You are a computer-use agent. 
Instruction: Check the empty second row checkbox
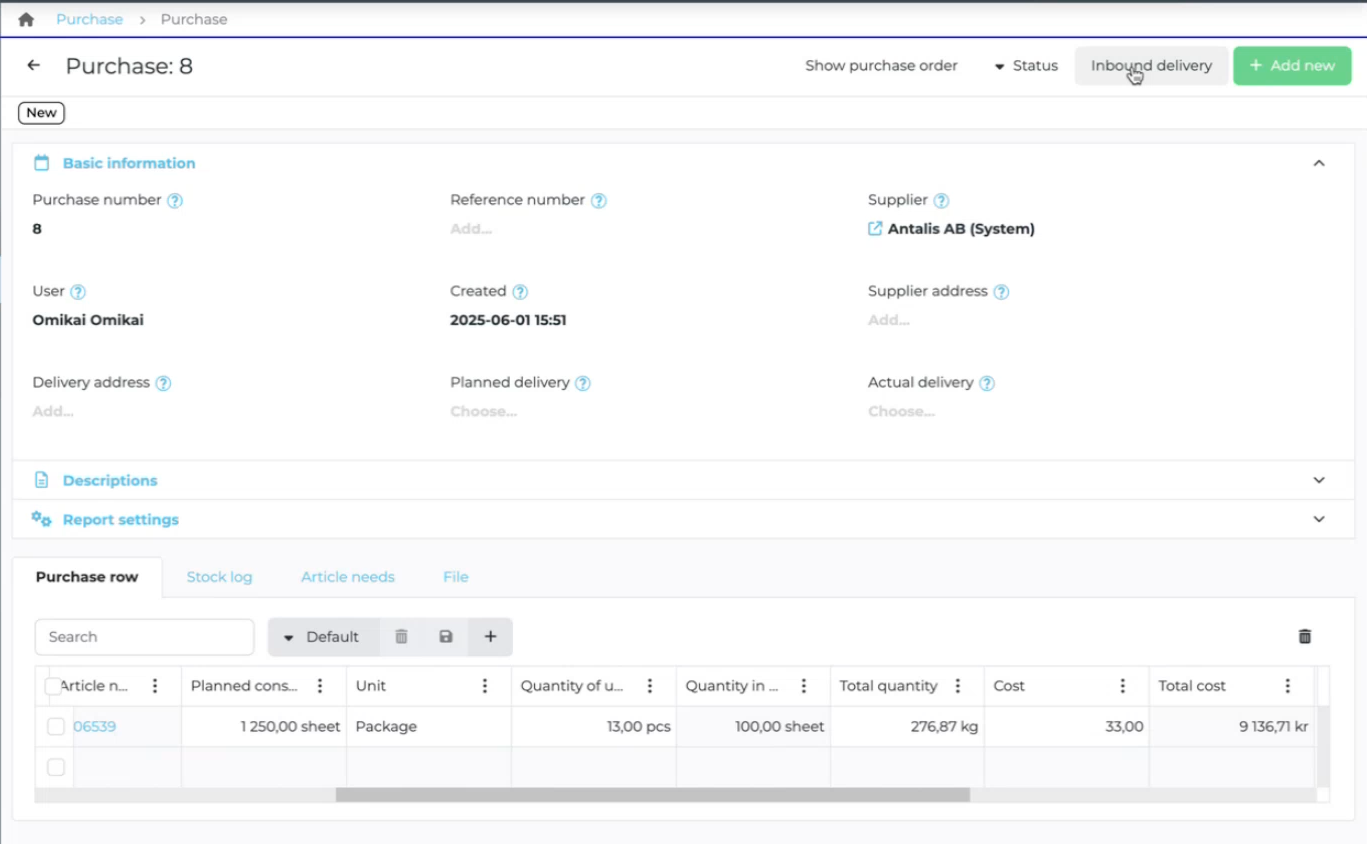(56, 767)
